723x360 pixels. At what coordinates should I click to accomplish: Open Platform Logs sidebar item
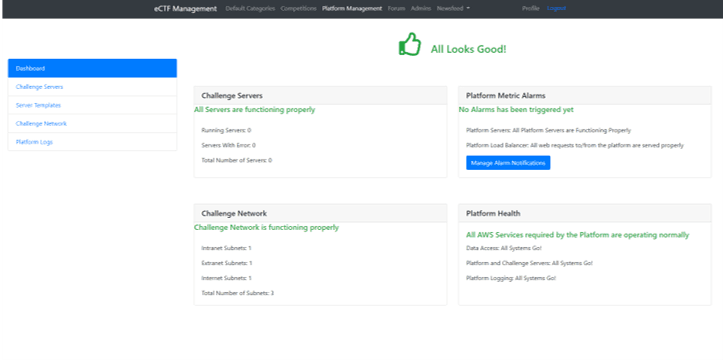[x=92, y=142]
